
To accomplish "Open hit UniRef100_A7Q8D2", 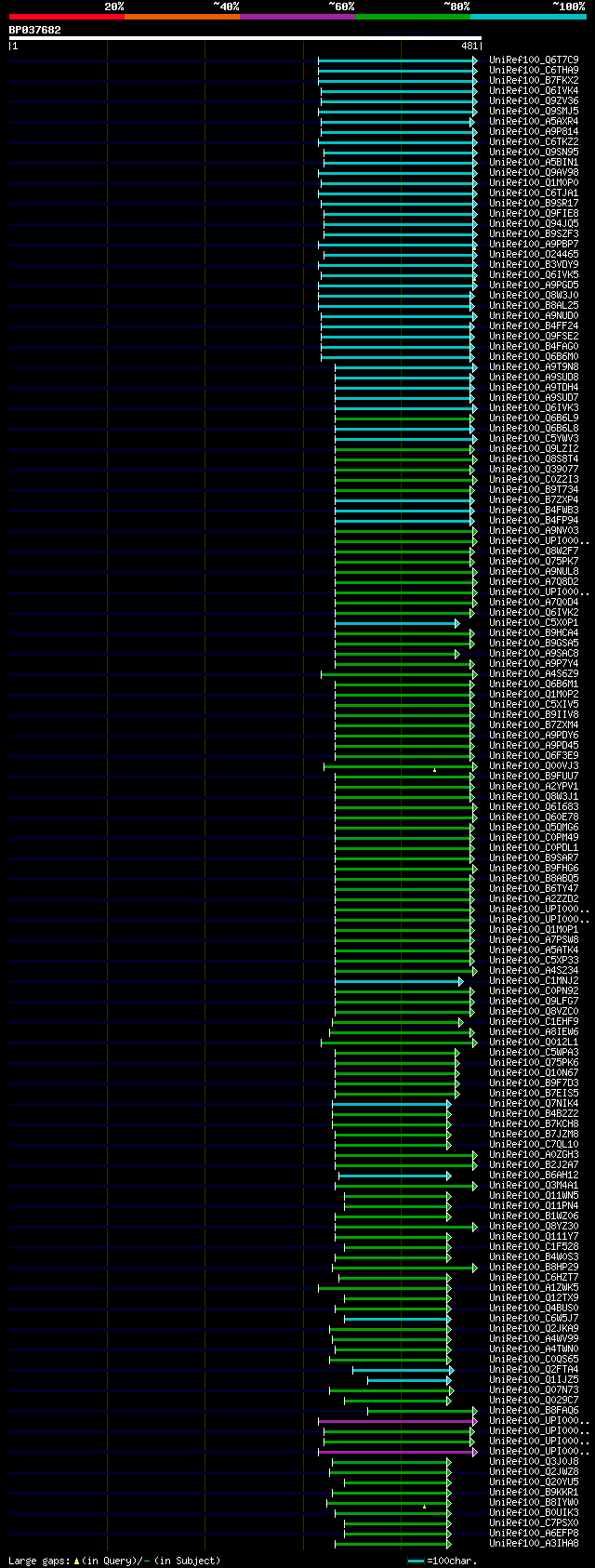I will [x=534, y=581].
